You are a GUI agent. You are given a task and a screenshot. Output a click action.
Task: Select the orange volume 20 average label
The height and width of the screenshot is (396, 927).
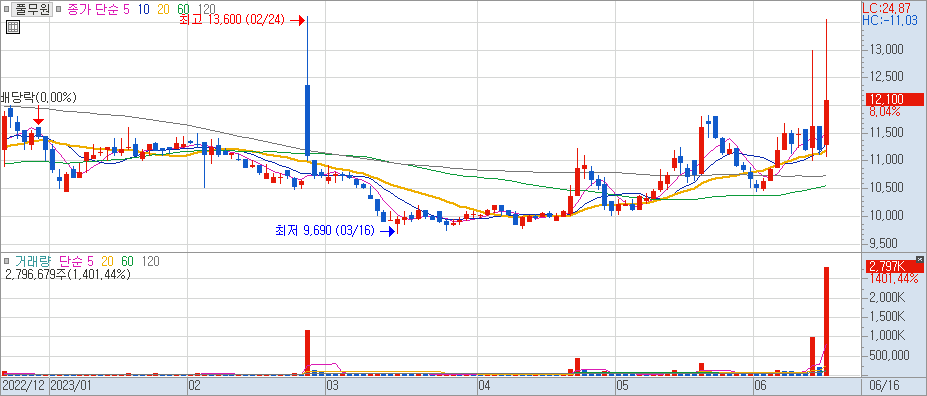pyautogui.click(x=107, y=261)
